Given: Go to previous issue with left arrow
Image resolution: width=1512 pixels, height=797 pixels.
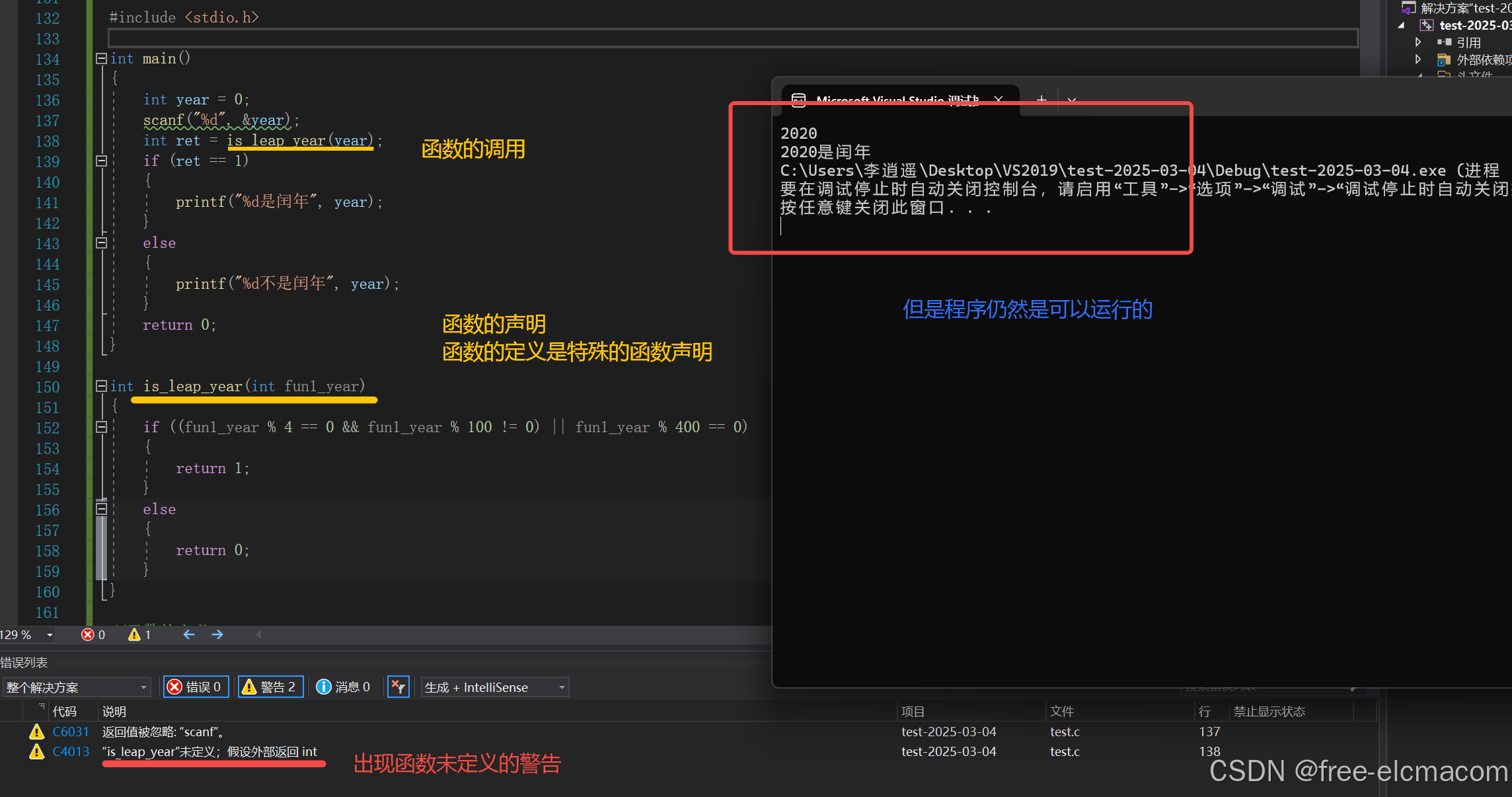Looking at the screenshot, I should tap(189, 634).
